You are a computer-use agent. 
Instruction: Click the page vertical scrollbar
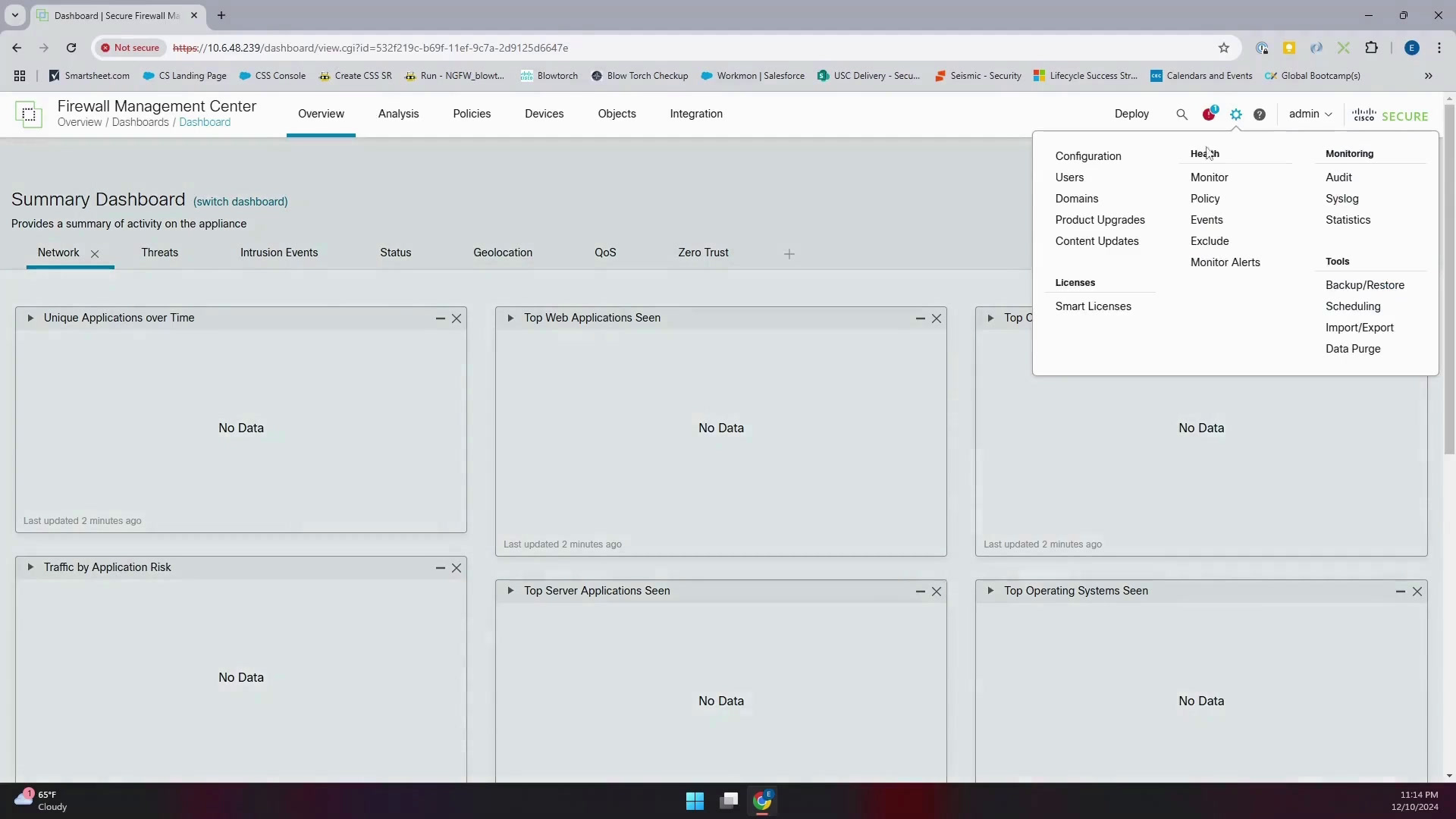click(1450, 279)
